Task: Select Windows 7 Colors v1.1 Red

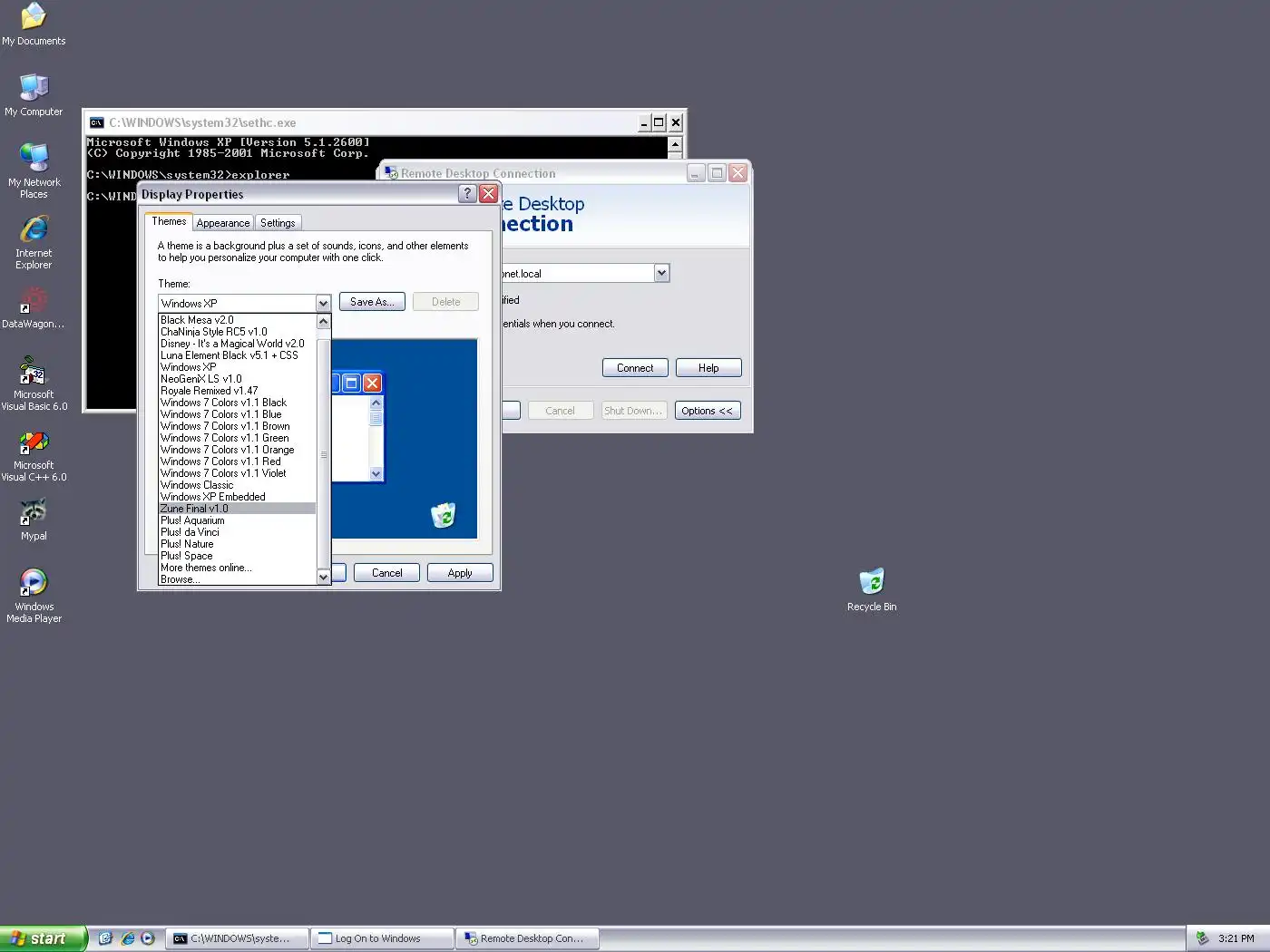Action: click(237, 461)
